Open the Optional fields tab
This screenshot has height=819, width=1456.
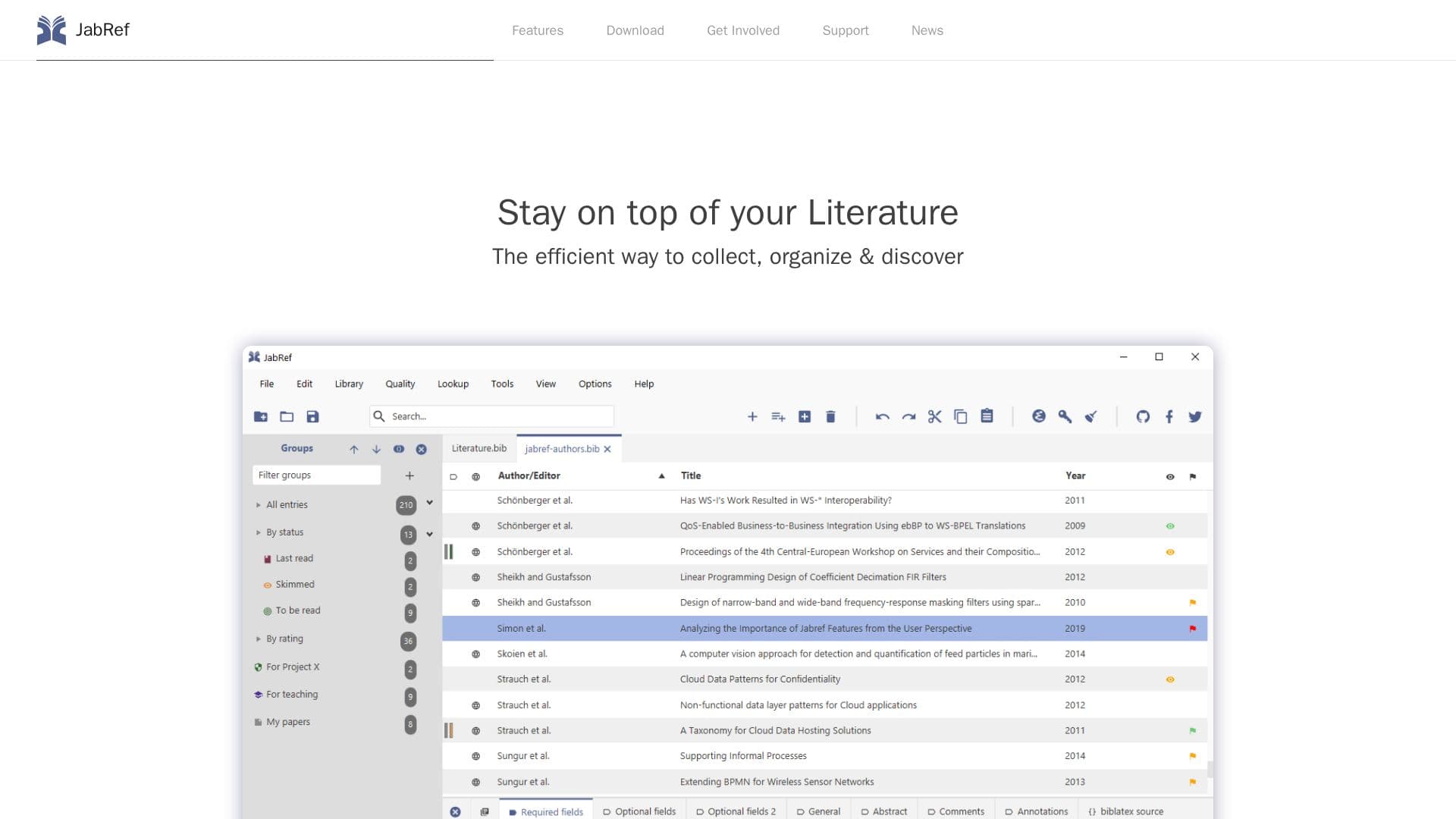[x=639, y=811]
